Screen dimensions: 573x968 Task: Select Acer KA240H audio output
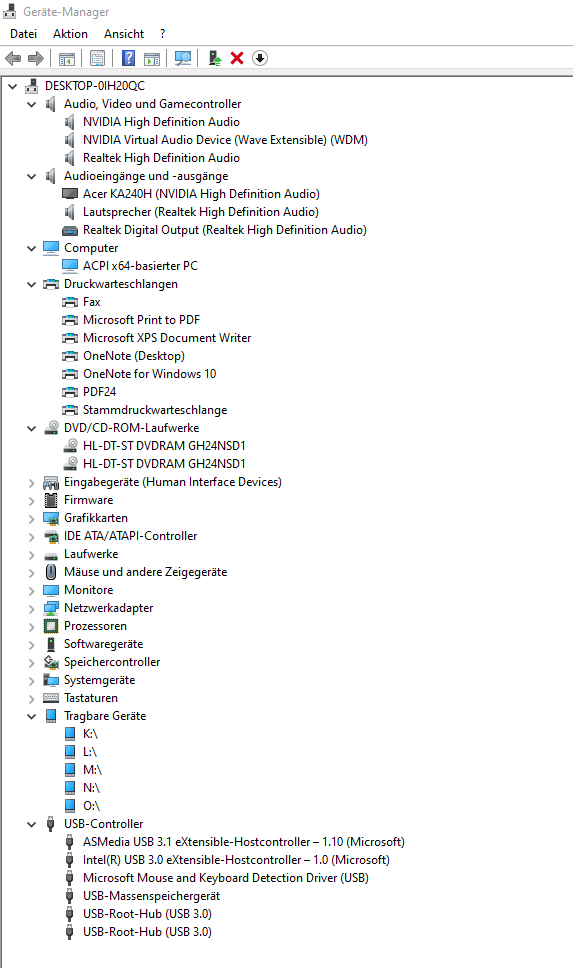tap(201, 194)
